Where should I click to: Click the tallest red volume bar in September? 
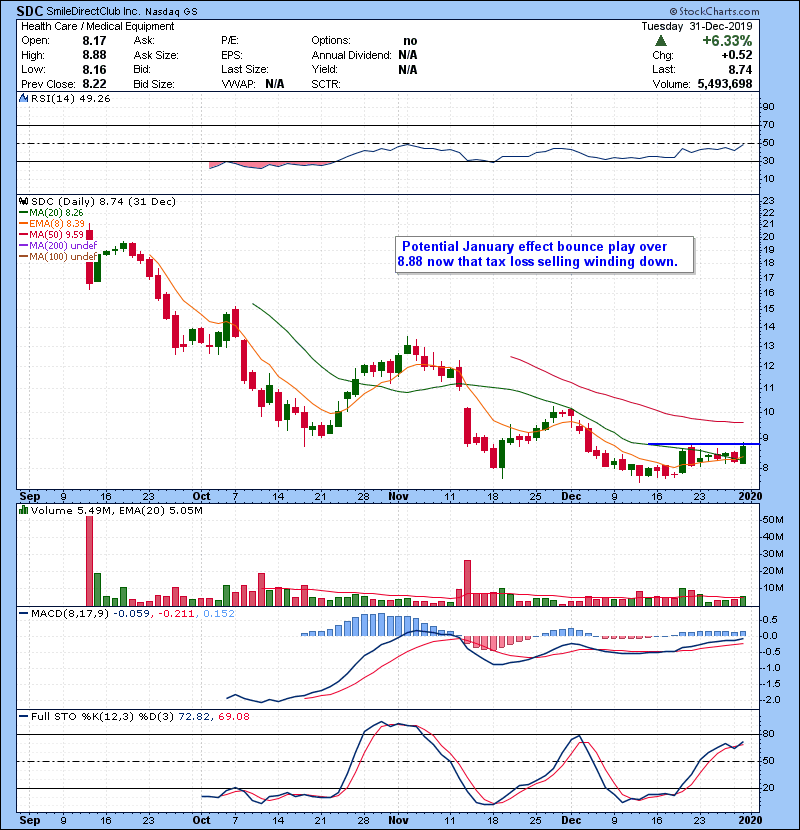tap(89, 561)
